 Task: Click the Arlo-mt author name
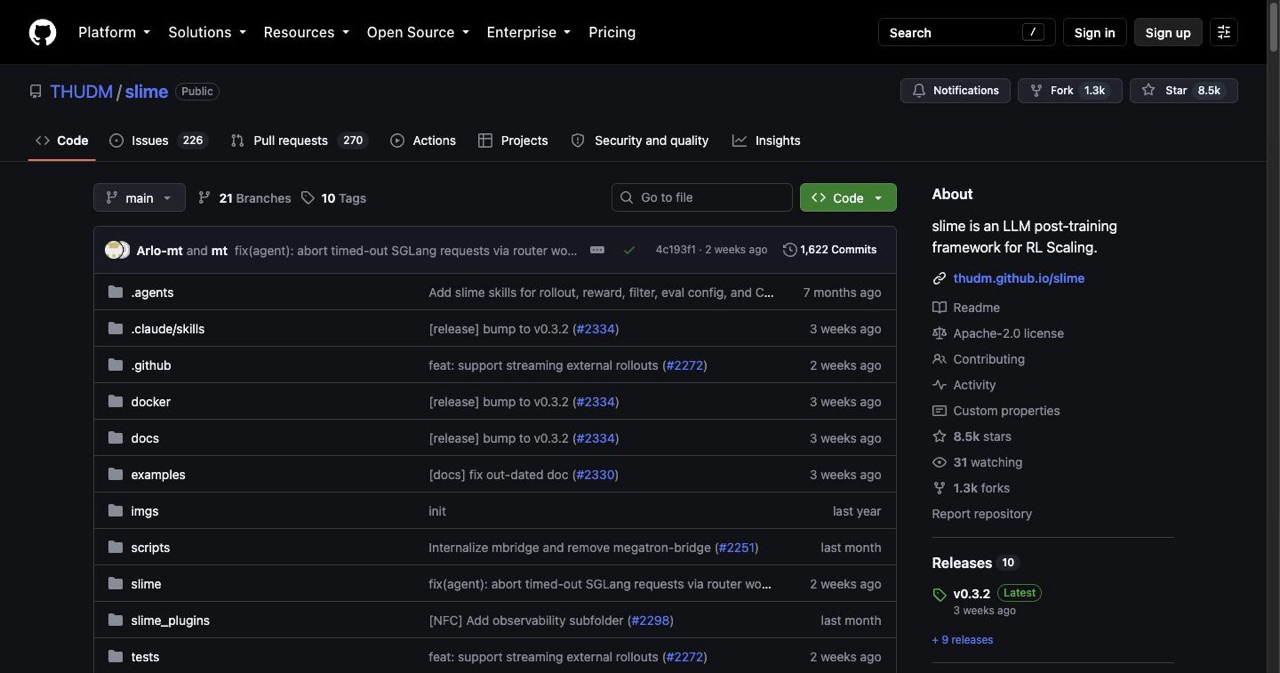point(159,250)
